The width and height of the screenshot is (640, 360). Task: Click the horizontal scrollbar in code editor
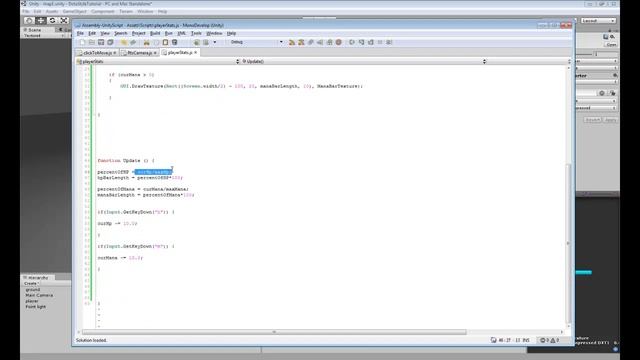tap(274, 332)
